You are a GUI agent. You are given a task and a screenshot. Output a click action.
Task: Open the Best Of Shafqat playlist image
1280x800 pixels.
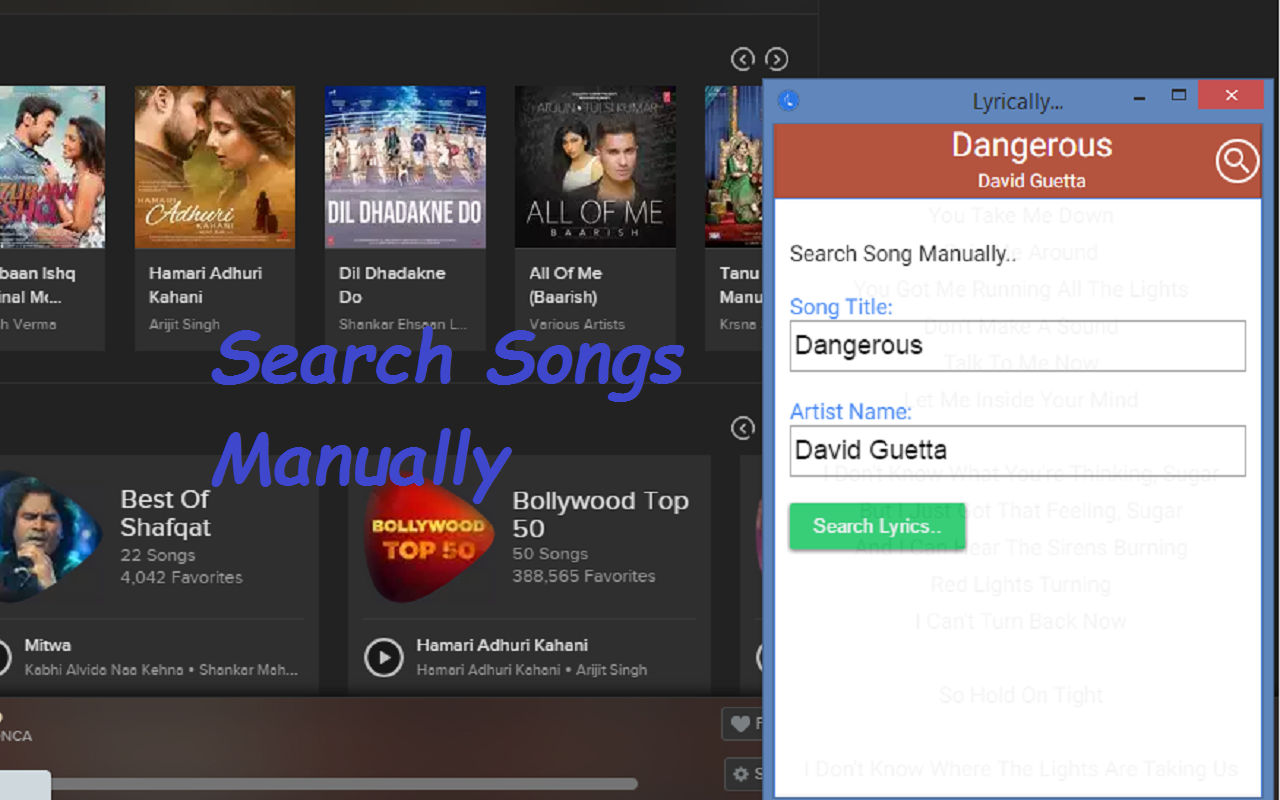pos(50,535)
